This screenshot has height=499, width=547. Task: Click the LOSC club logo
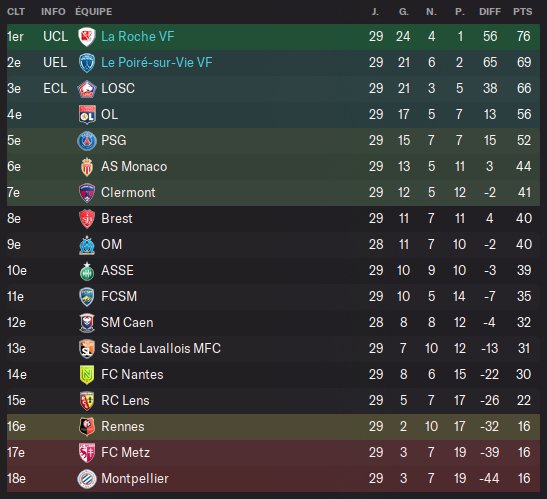87,89
